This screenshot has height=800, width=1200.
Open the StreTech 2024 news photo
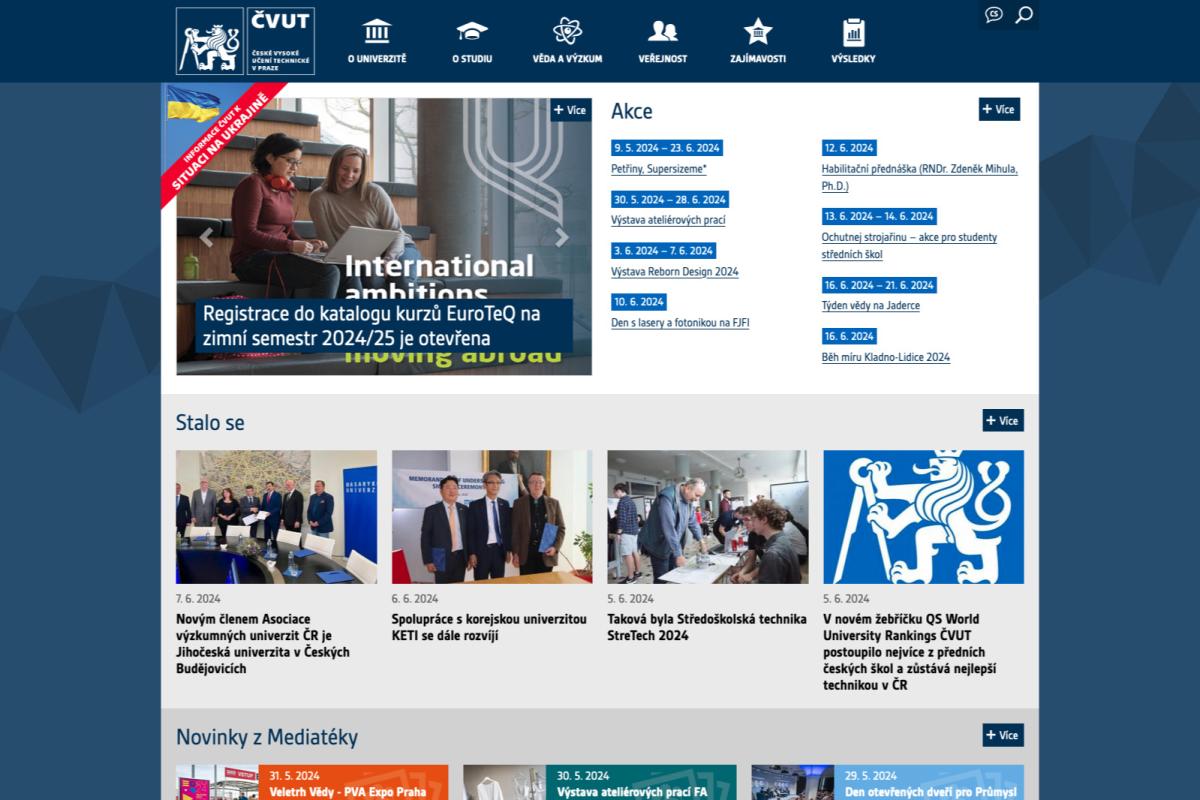(x=707, y=517)
